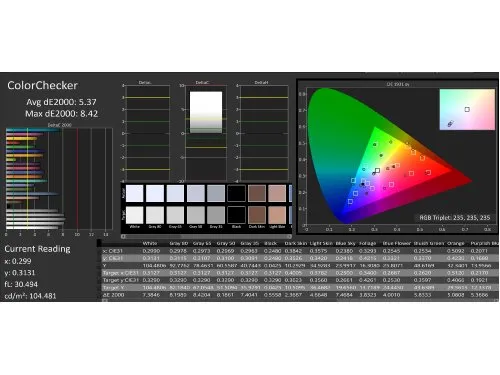
Task: Select the target Gray 35 swatch
Action: click(216, 215)
